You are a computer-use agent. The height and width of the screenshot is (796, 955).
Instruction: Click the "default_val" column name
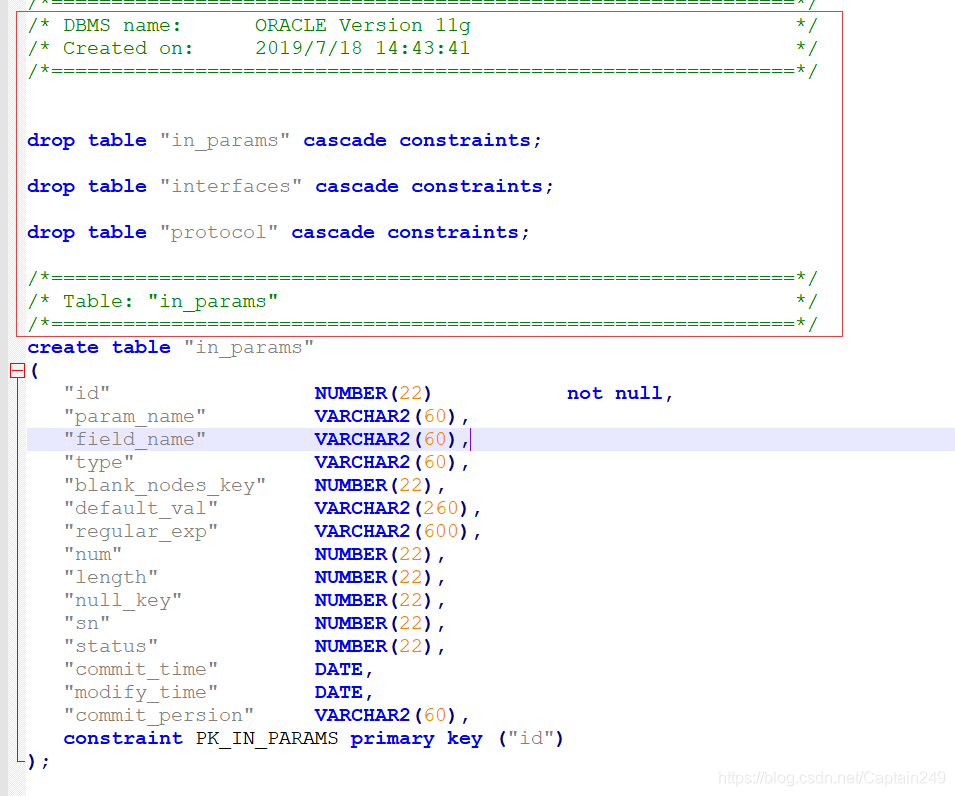coord(141,508)
